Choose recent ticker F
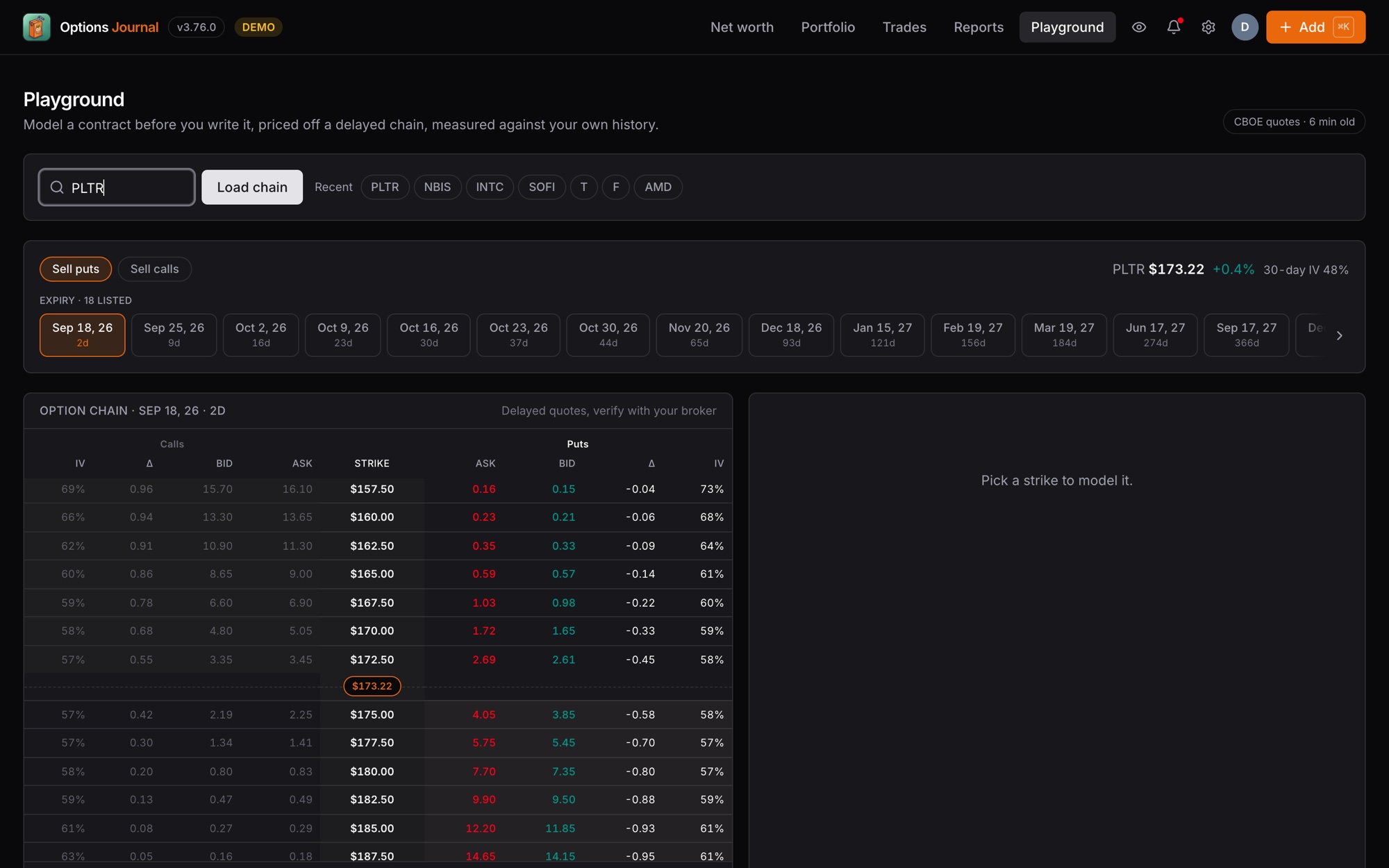 (x=616, y=187)
